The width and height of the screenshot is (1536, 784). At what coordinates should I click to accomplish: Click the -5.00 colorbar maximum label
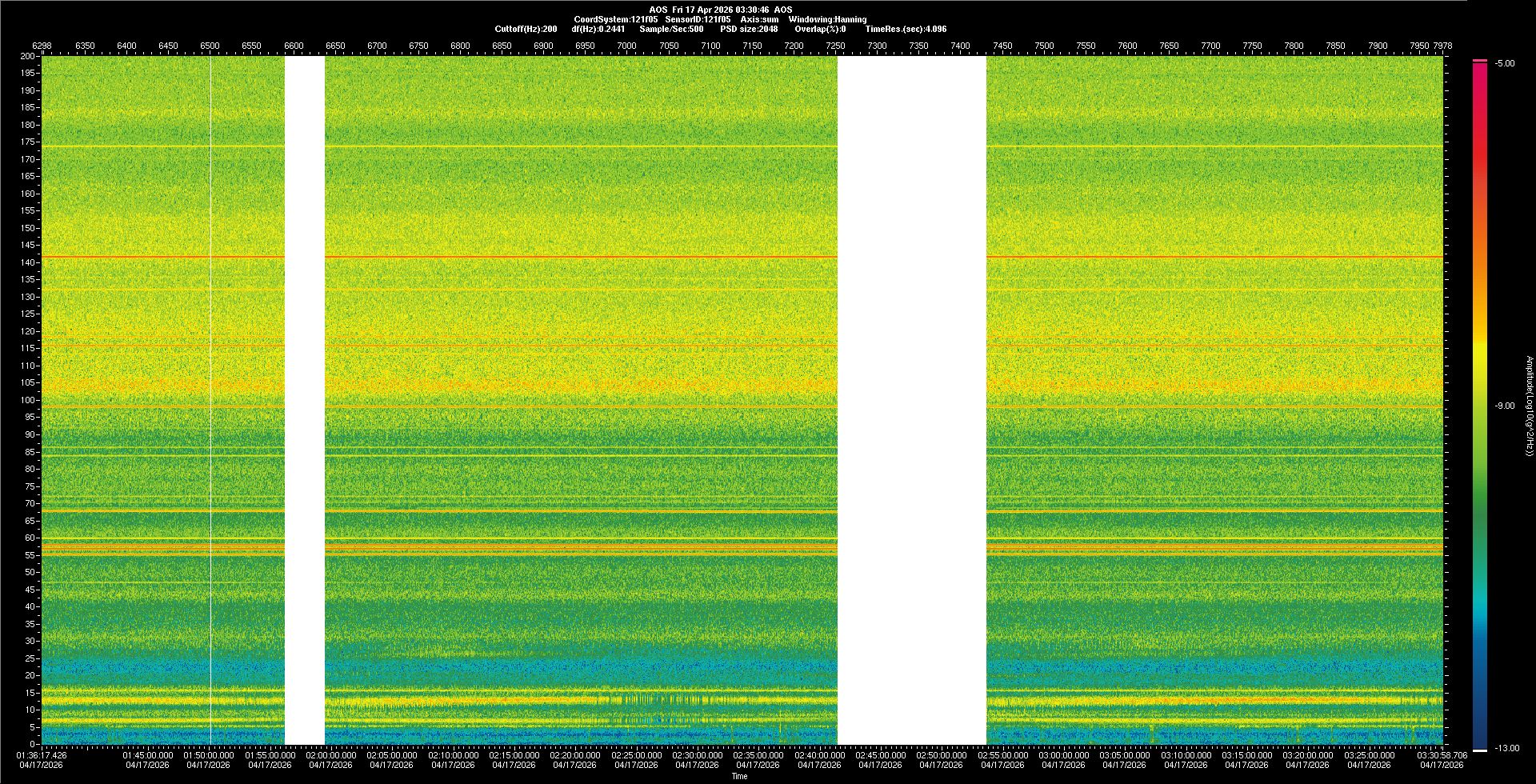click(x=1505, y=64)
